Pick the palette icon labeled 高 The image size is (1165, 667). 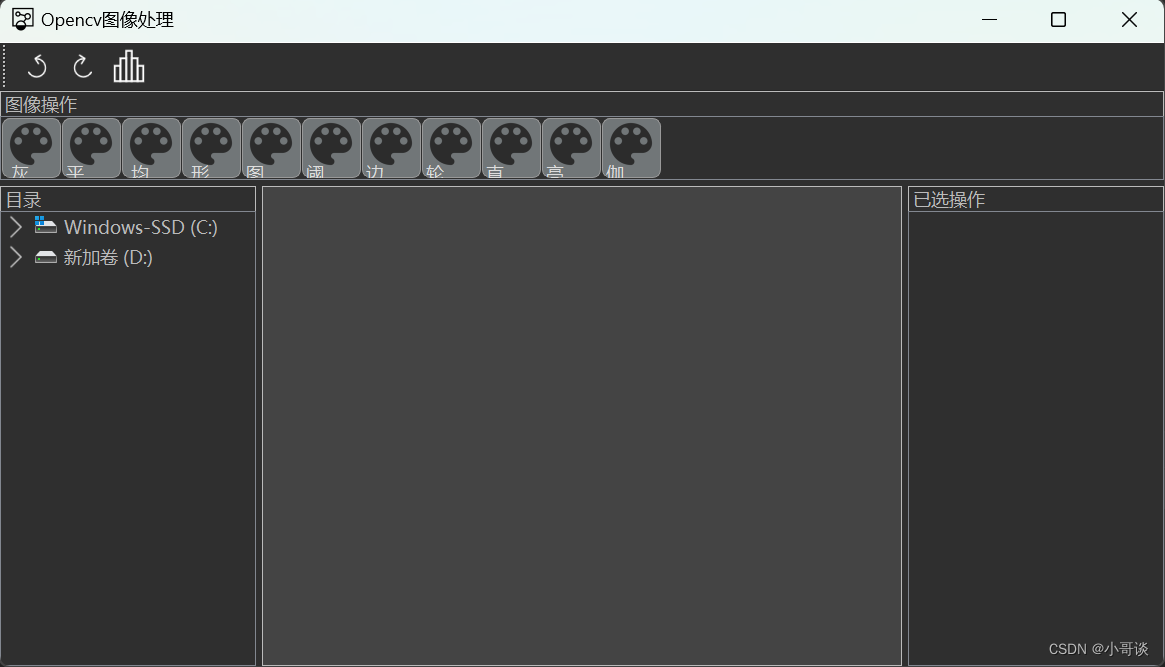click(x=571, y=149)
